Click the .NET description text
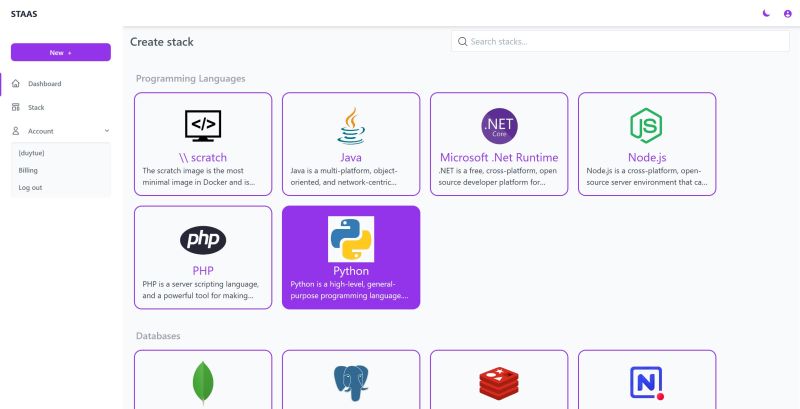800x409 pixels. point(497,176)
